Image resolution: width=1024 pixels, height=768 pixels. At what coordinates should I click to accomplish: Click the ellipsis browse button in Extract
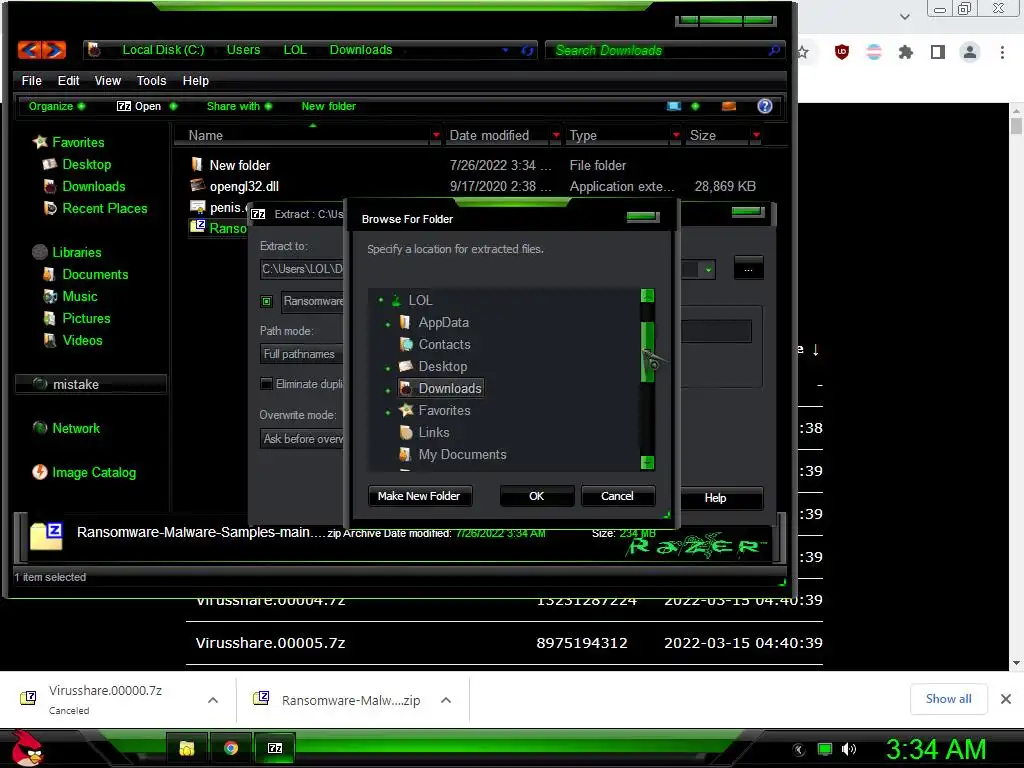point(748,269)
